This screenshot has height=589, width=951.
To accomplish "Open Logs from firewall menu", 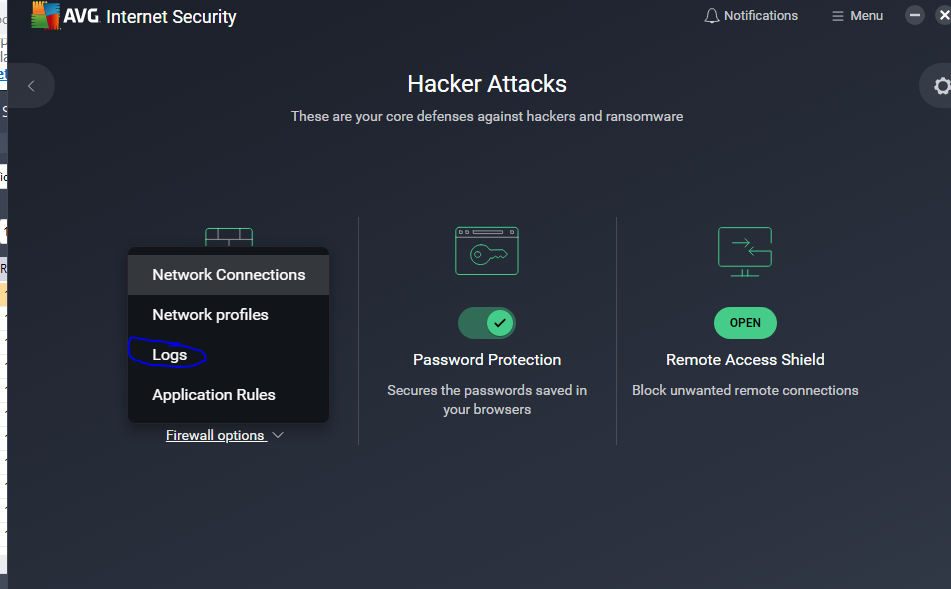I will [x=229, y=355].
